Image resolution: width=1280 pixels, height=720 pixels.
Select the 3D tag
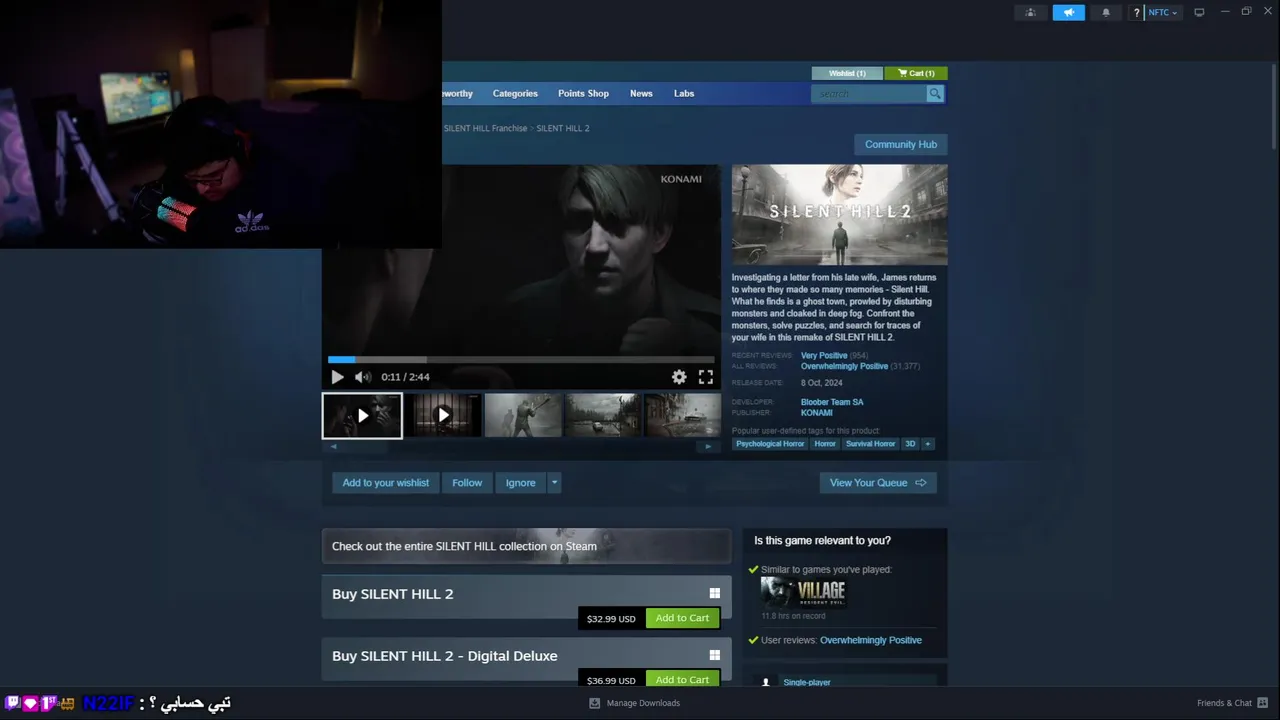point(910,444)
